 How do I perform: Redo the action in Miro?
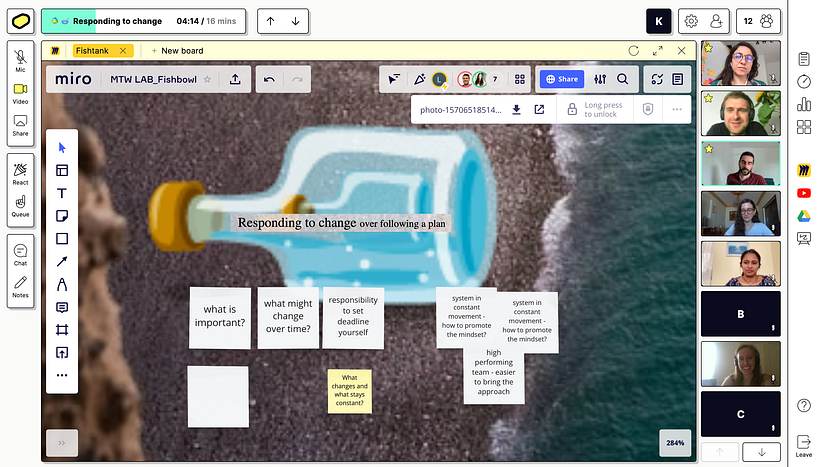click(x=297, y=79)
